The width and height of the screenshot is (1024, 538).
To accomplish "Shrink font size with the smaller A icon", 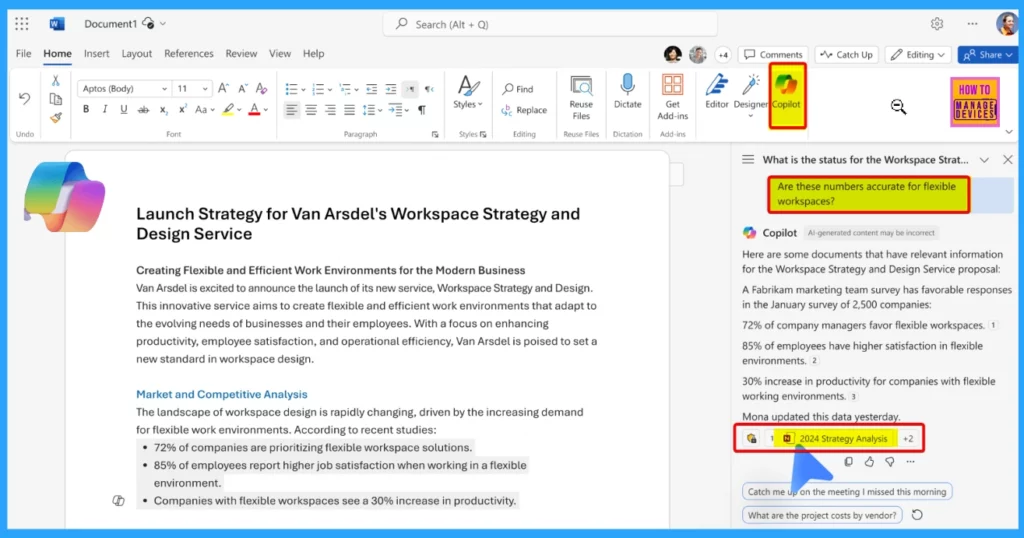I will [242, 88].
